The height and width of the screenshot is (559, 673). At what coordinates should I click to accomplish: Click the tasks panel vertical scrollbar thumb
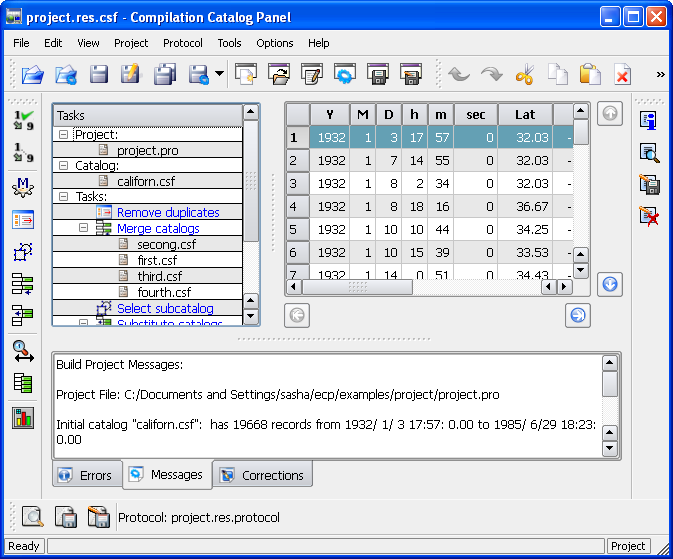pyautogui.click(x=251, y=181)
